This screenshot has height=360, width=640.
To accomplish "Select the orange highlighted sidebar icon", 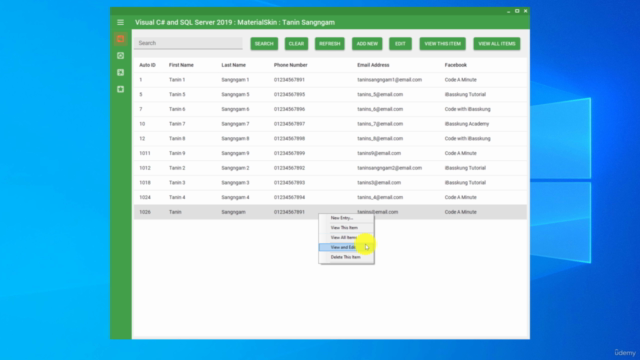I will [120, 39].
